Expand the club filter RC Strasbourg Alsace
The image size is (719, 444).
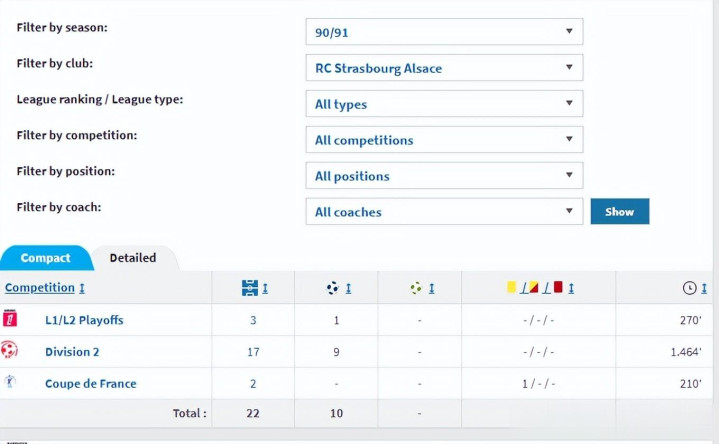[443, 68]
